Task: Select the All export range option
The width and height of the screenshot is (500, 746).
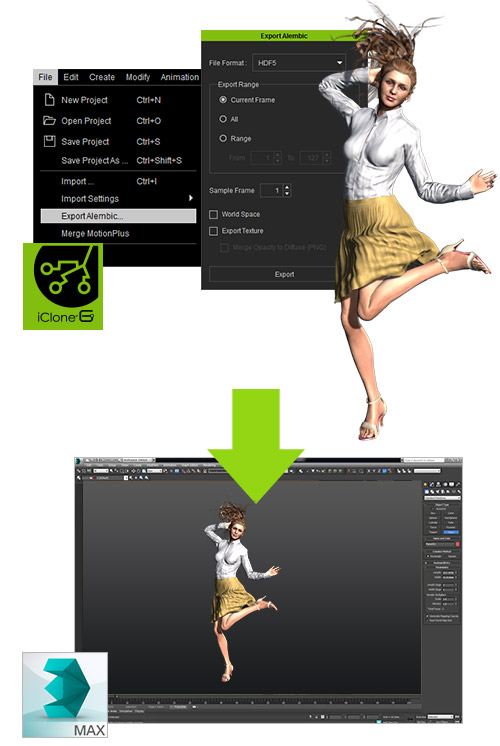Action: (x=222, y=118)
